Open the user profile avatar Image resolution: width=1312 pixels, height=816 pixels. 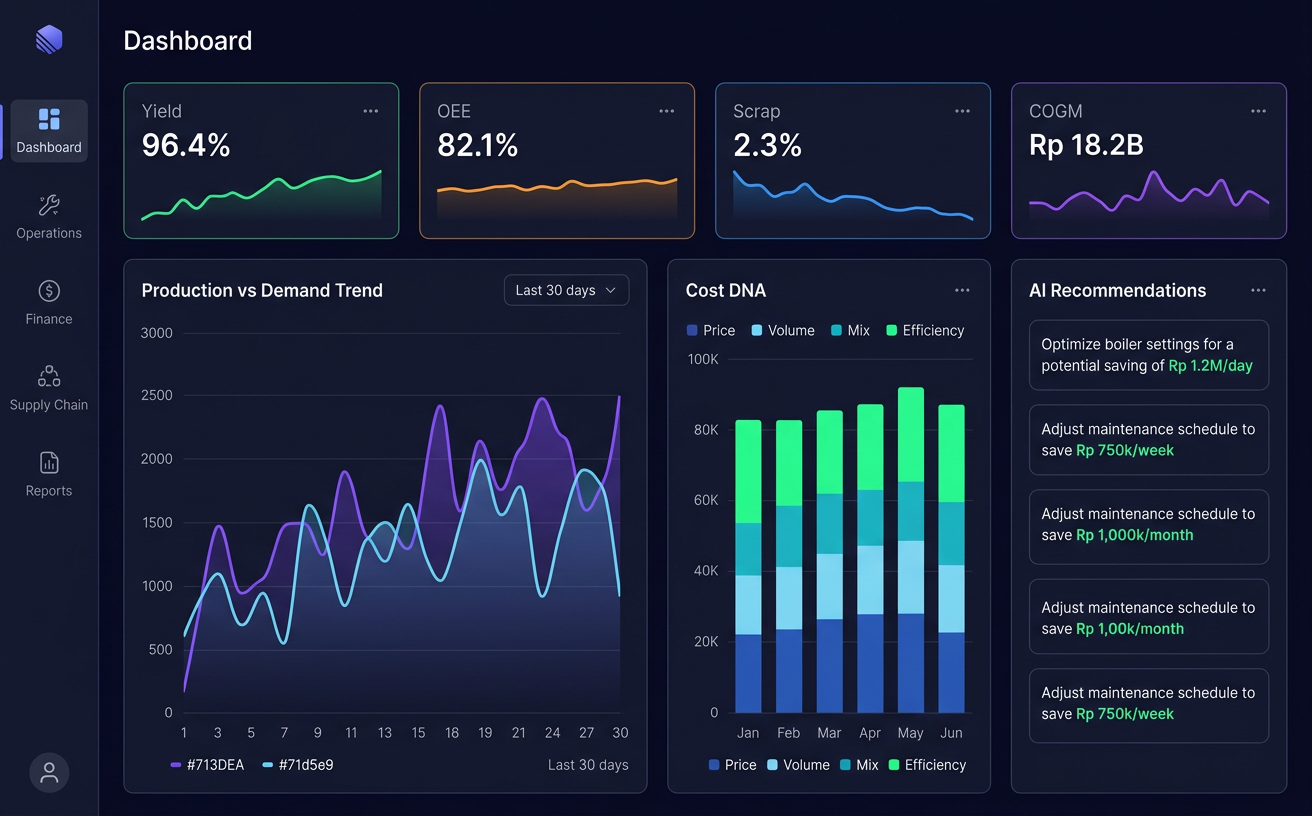[x=49, y=773]
